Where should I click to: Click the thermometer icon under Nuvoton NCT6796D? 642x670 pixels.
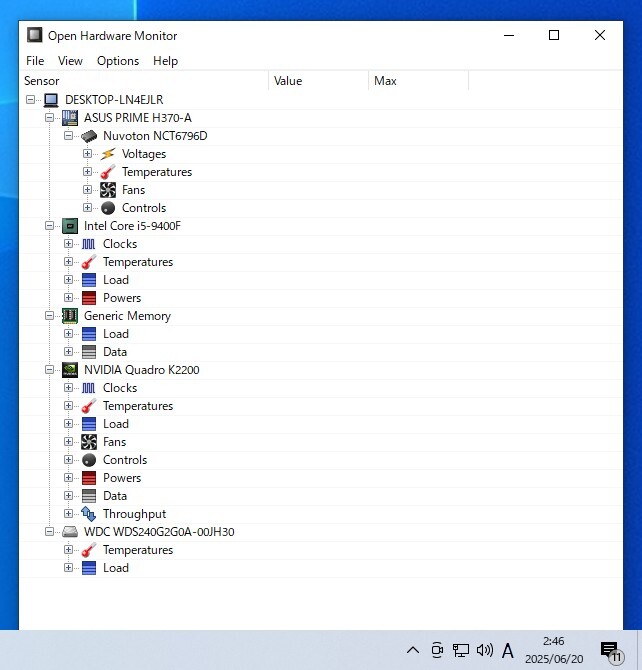click(x=108, y=172)
